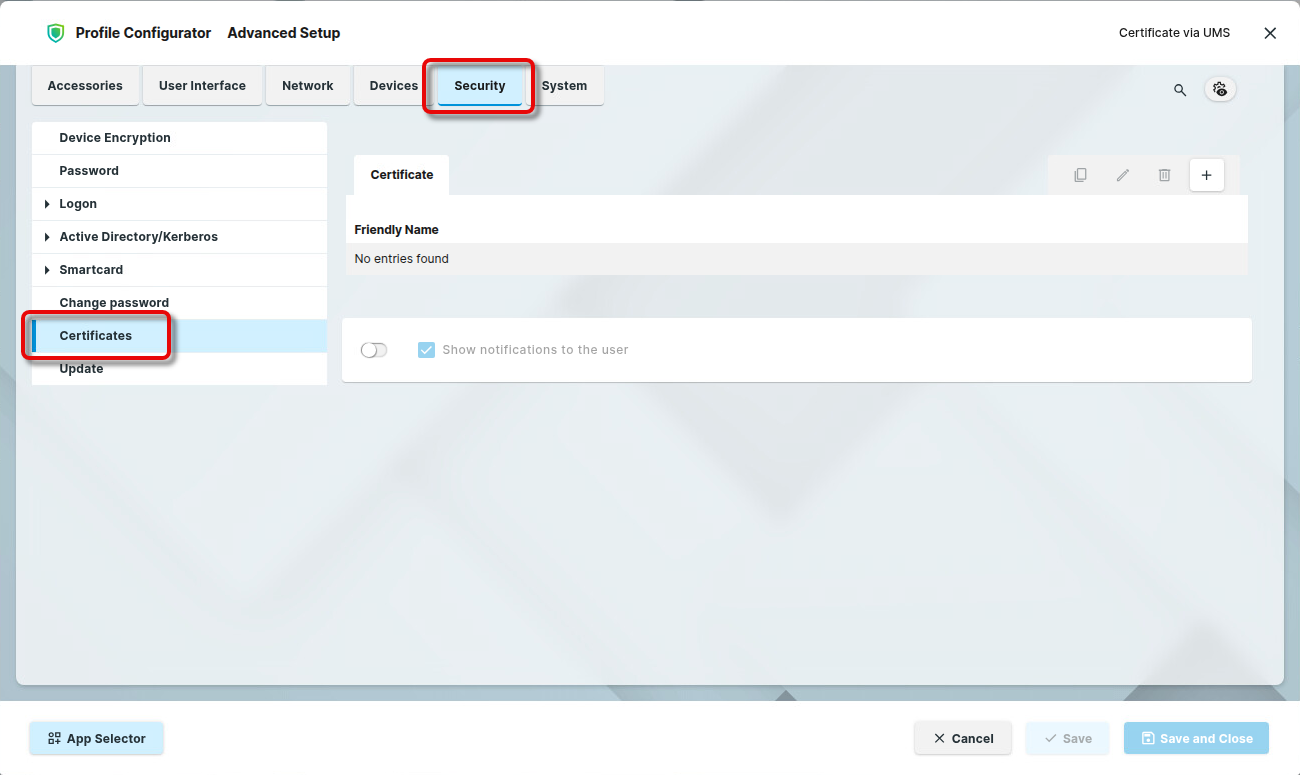Open the App Selector

[96, 739]
